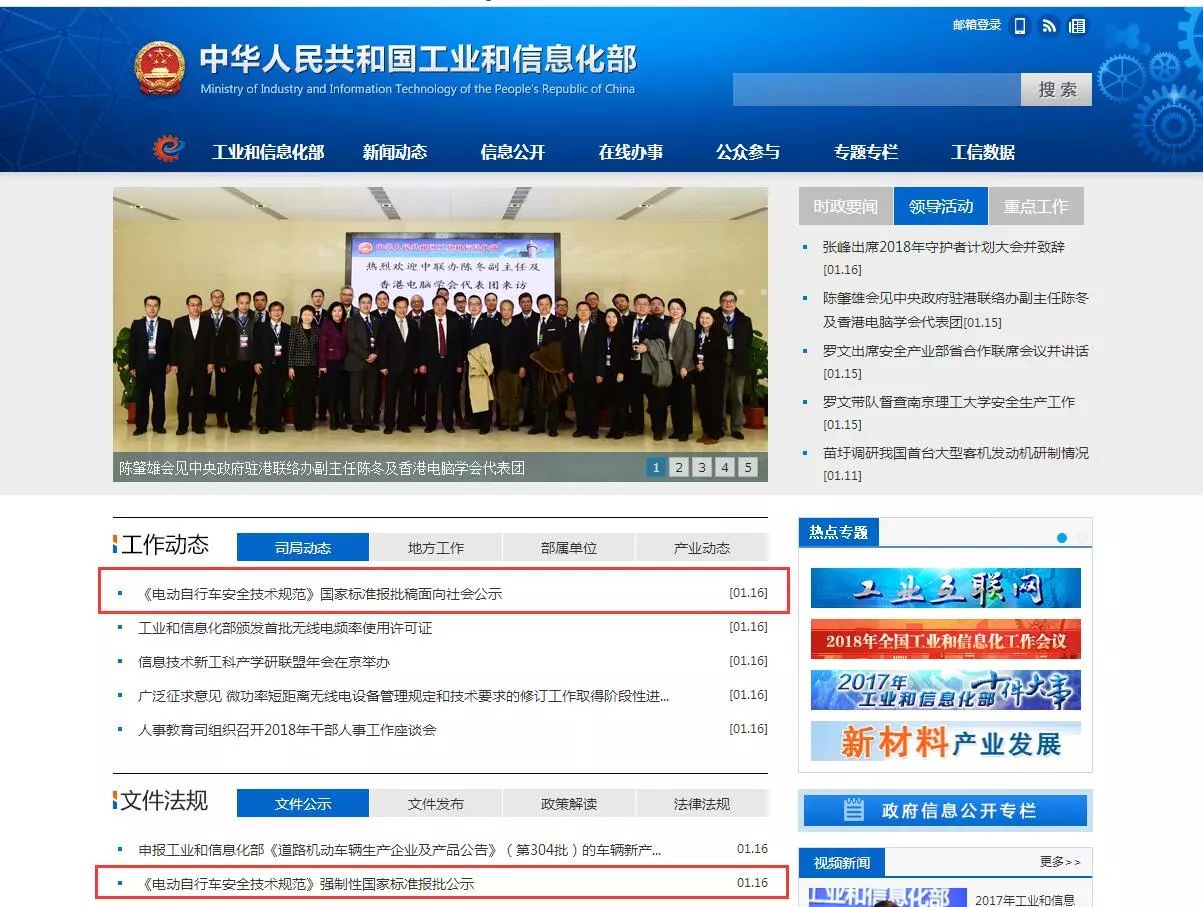Go to slide 3 of the carousel
Viewport: 1203px width, 907px height.
point(702,467)
